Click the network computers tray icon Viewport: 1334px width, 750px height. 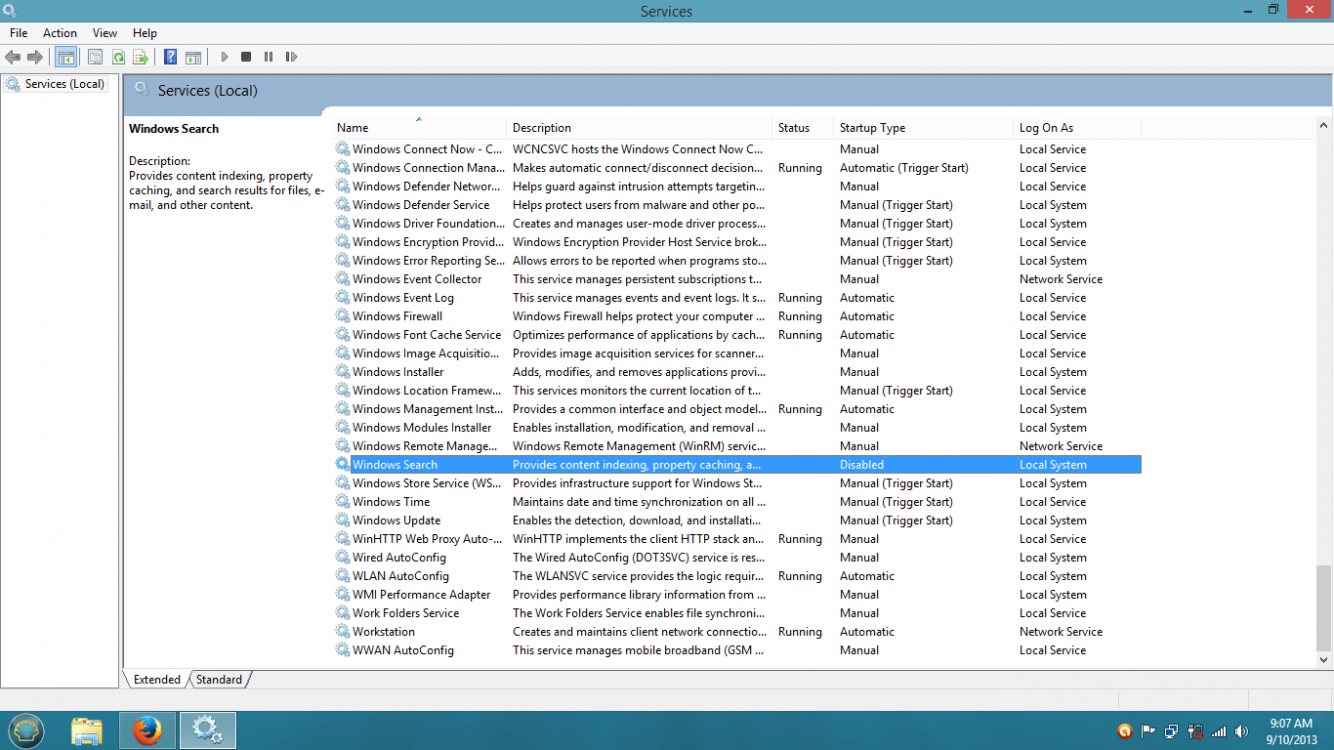[x=1171, y=732]
